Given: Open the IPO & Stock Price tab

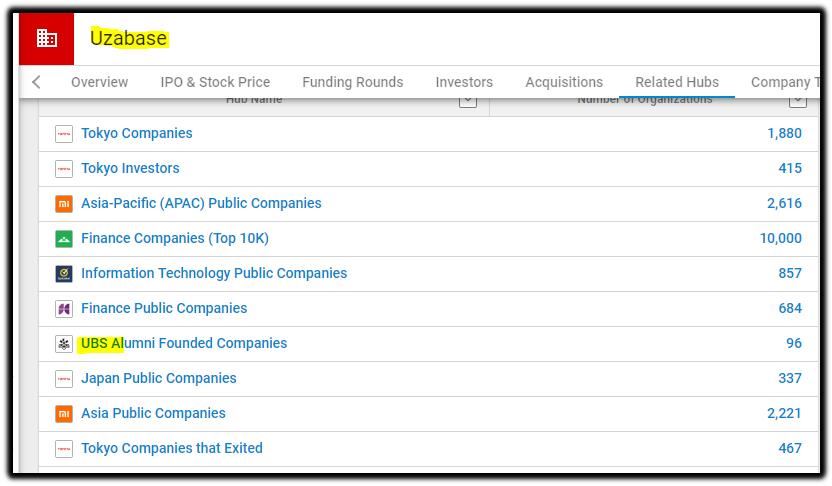Looking at the screenshot, I should click(x=215, y=82).
